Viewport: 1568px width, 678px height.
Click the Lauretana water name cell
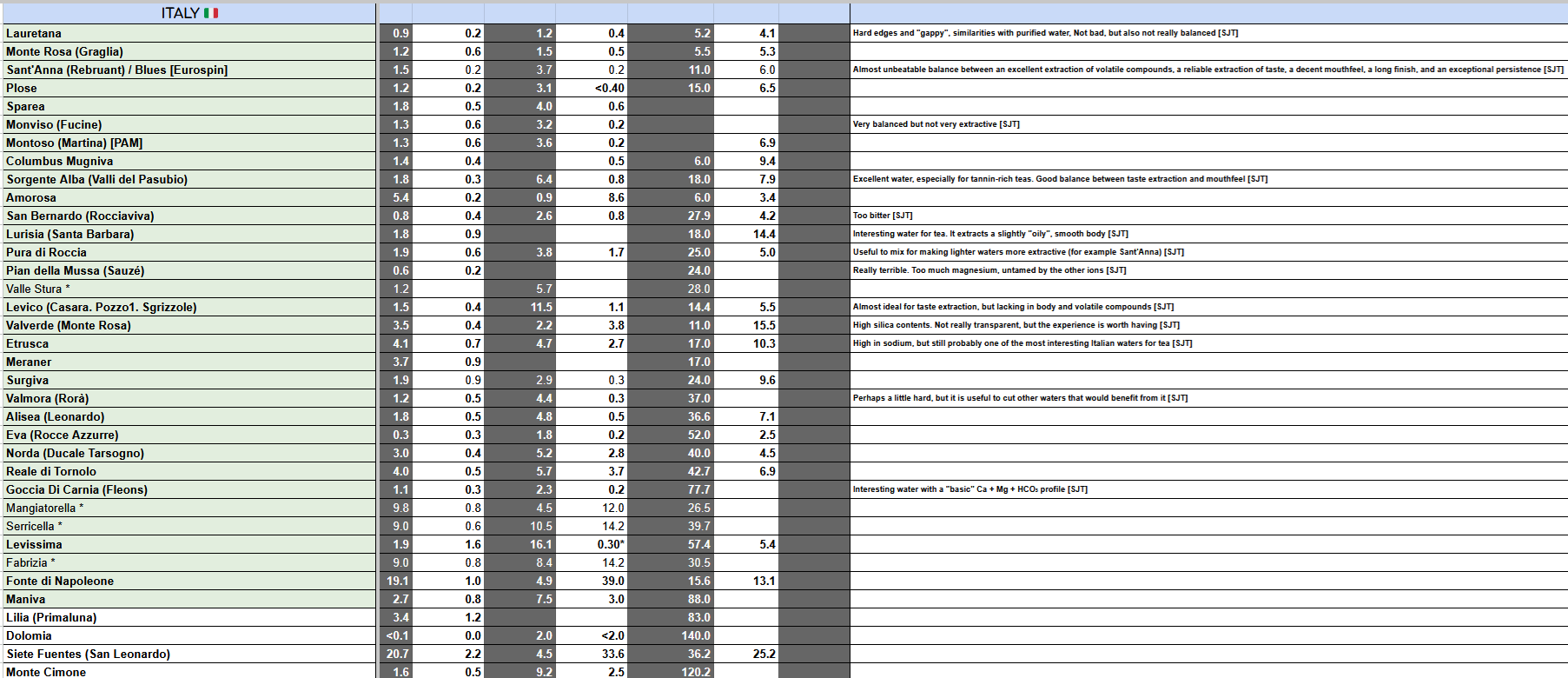[189, 33]
